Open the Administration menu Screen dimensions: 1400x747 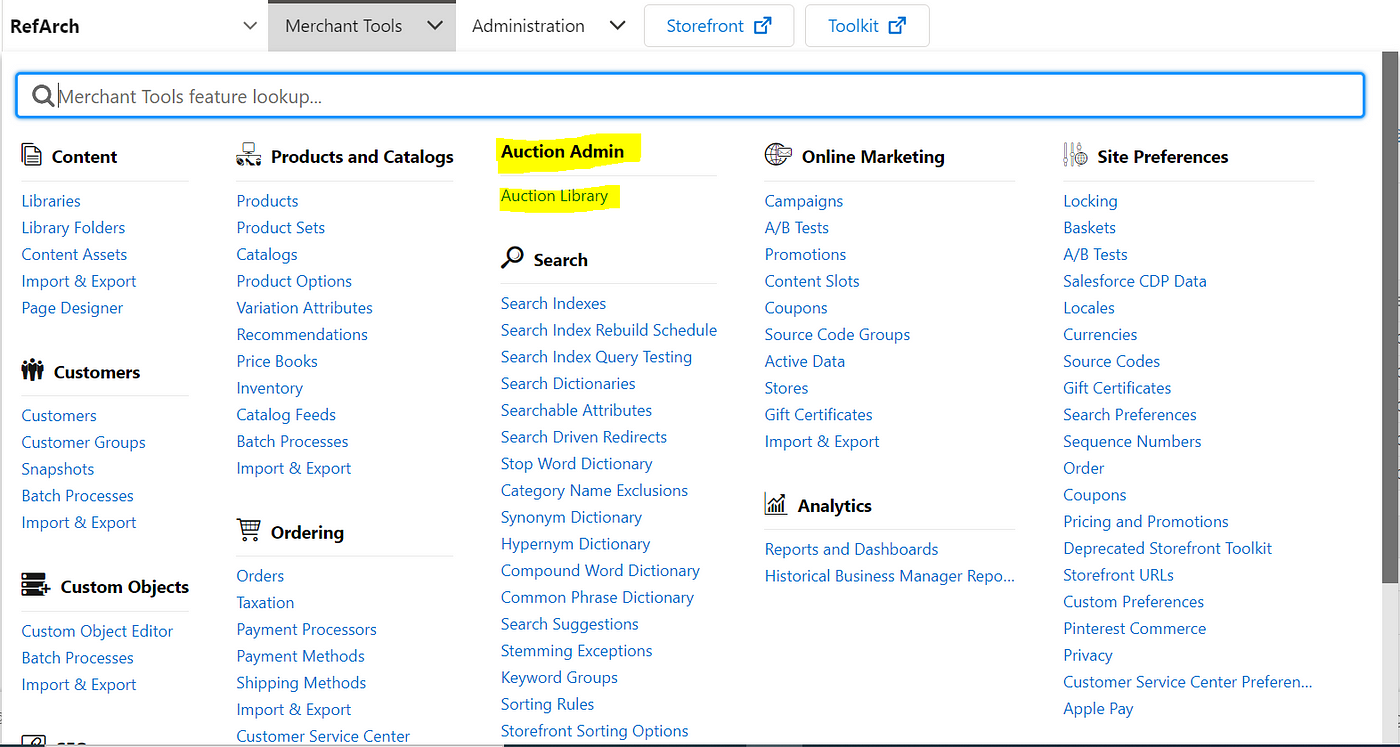pyautogui.click(x=528, y=26)
